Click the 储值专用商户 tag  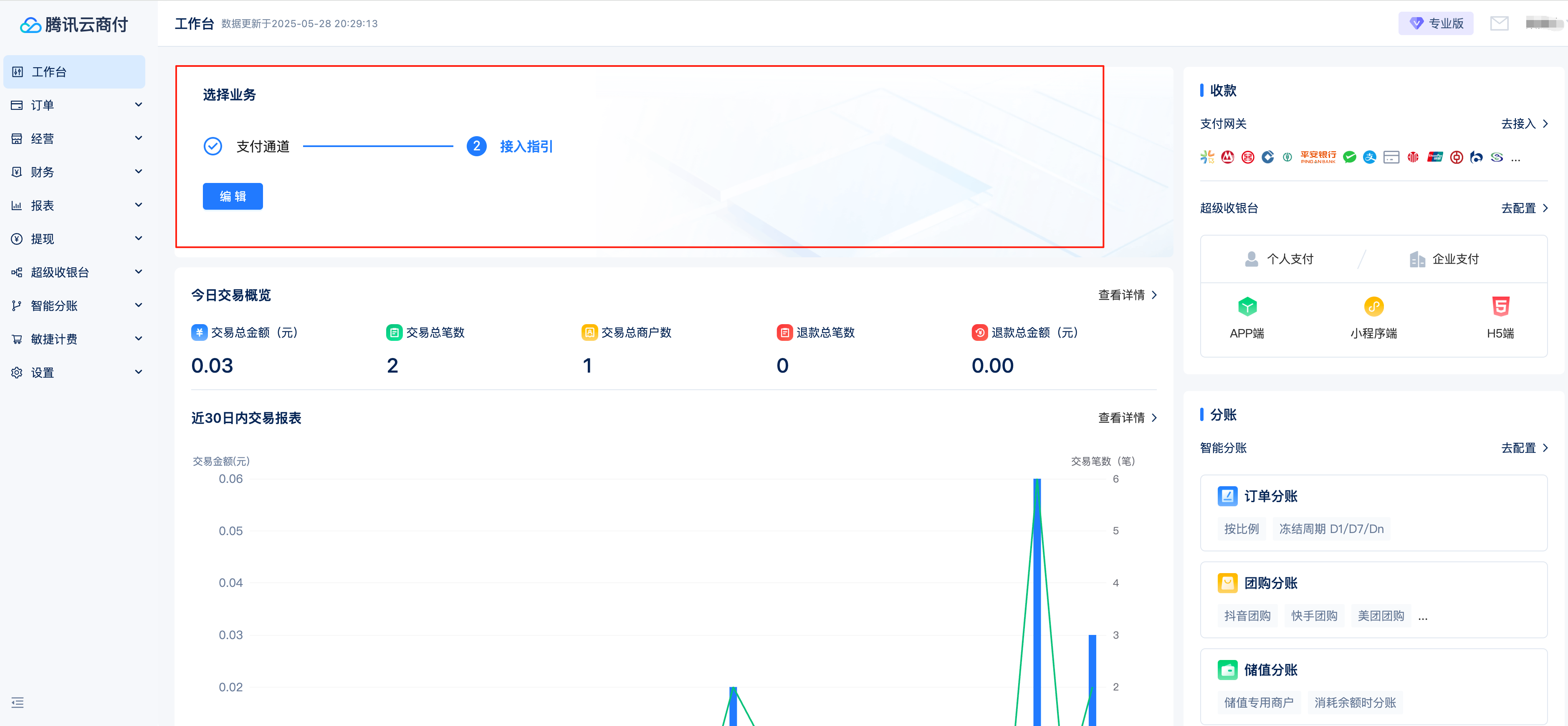tap(1259, 703)
